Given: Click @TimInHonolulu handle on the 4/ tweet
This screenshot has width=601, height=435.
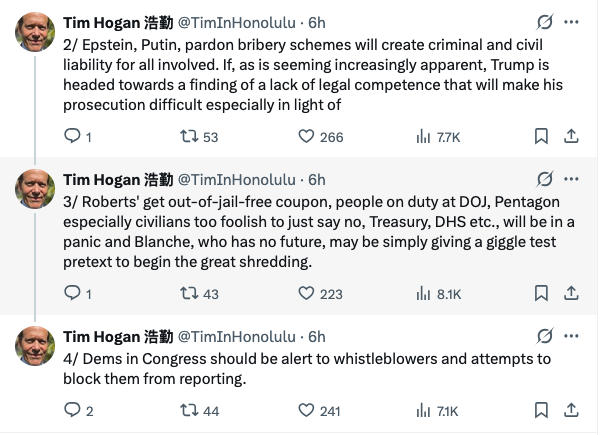Looking at the screenshot, I should pyautogui.click(x=236, y=336).
